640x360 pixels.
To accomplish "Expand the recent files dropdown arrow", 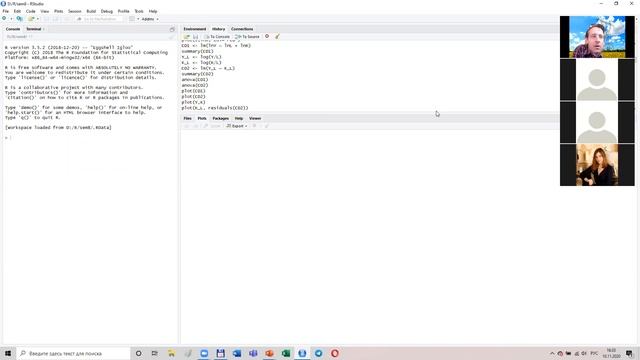I will [x=38, y=19].
